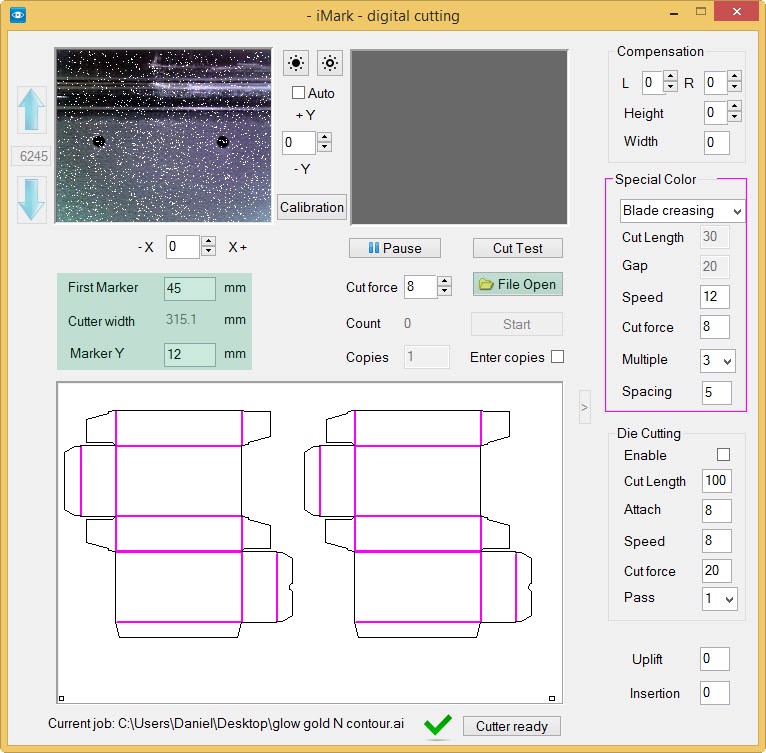Image resolution: width=766 pixels, height=753 pixels.
Task: Click the gray empty preview panel
Action: [459, 137]
